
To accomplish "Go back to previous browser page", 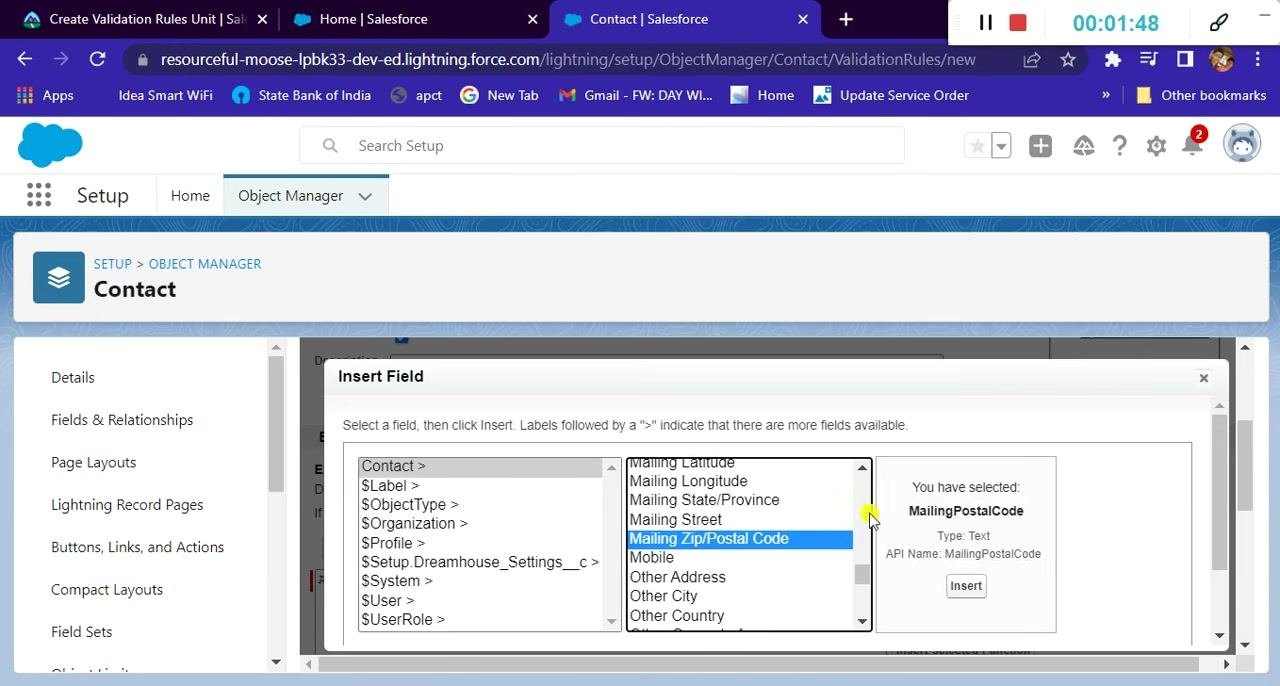I will click(25, 59).
